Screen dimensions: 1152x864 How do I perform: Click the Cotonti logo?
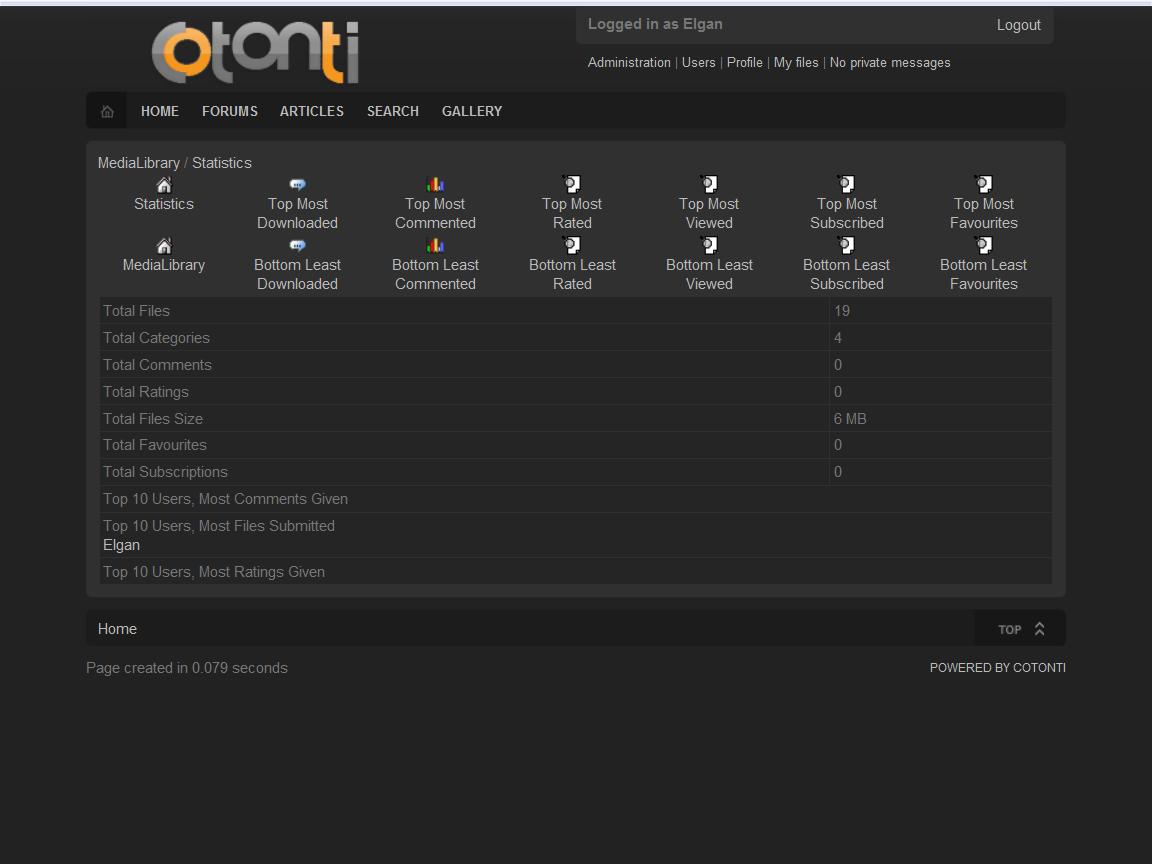(255, 52)
